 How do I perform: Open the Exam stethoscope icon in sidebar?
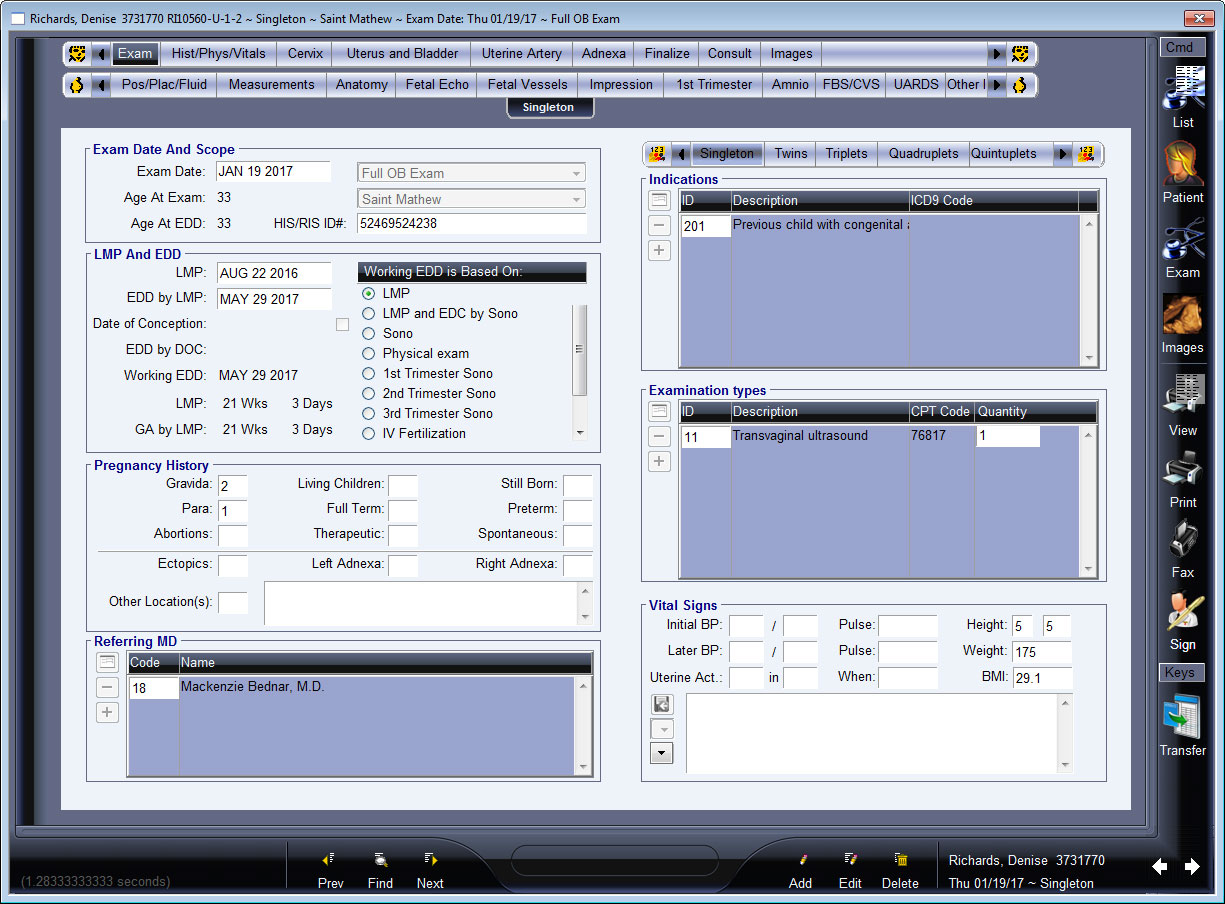(1182, 240)
